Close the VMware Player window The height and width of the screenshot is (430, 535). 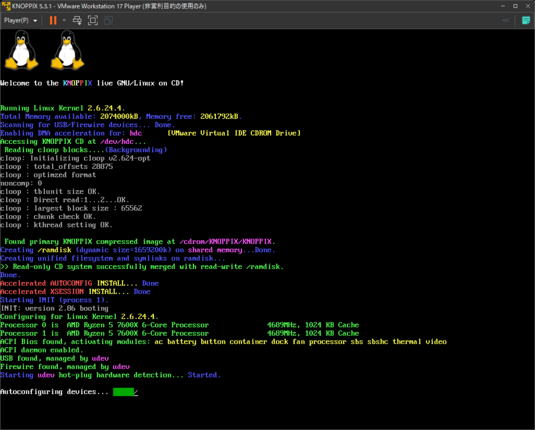pyautogui.click(x=528, y=6)
